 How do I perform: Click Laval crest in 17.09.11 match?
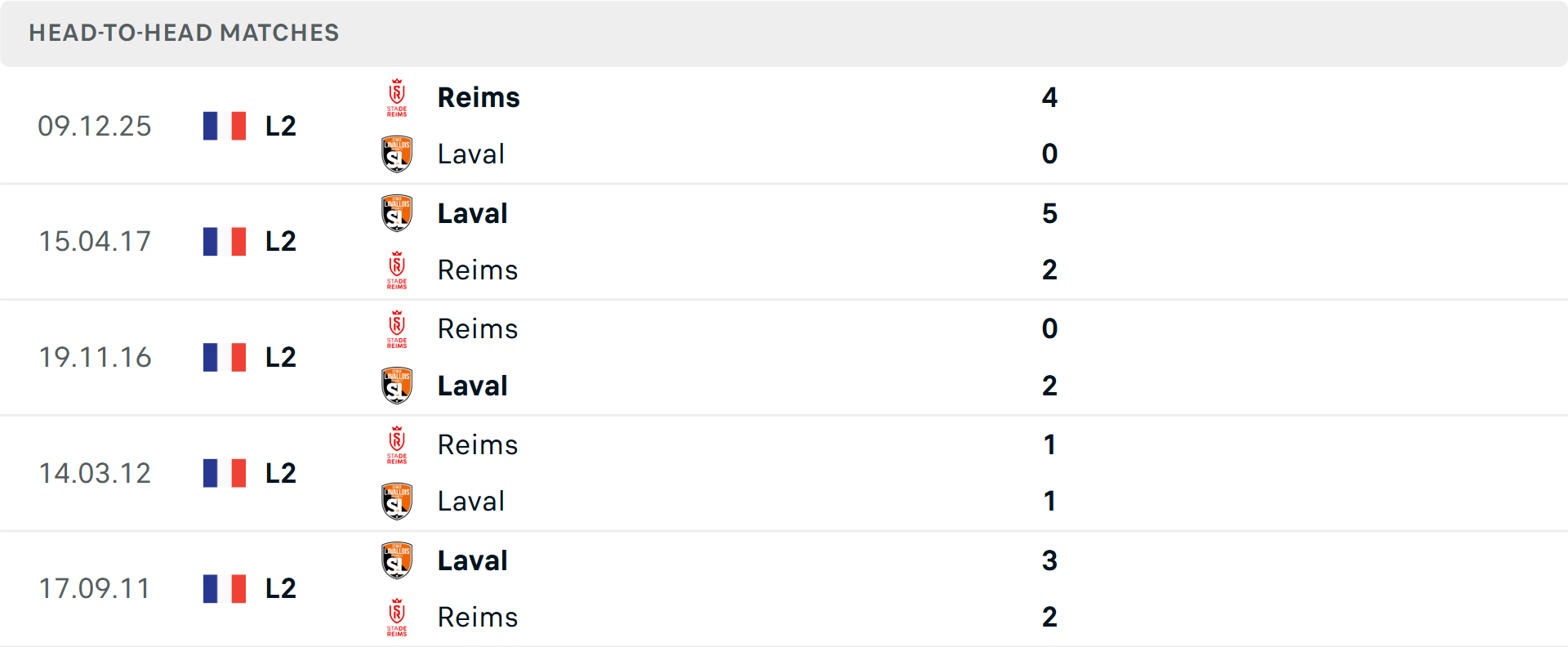[x=397, y=560]
